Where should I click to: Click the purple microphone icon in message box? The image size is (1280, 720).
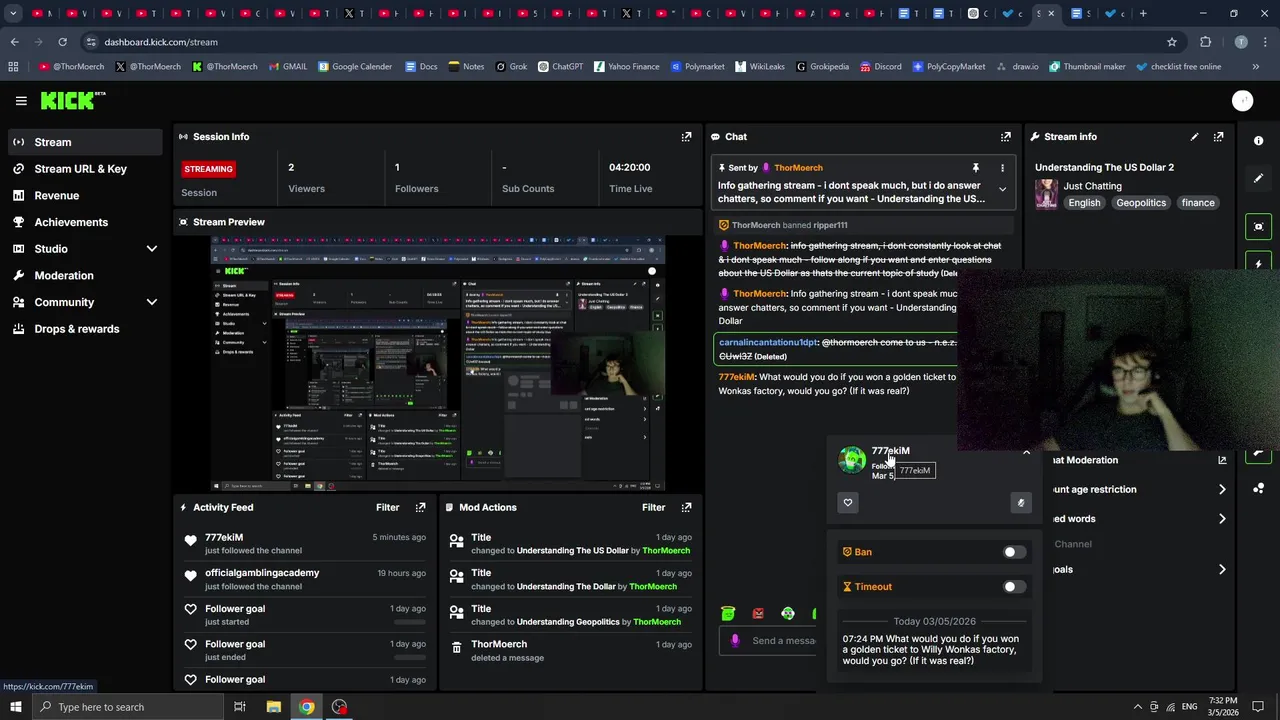pyautogui.click(x=735, y=640)
